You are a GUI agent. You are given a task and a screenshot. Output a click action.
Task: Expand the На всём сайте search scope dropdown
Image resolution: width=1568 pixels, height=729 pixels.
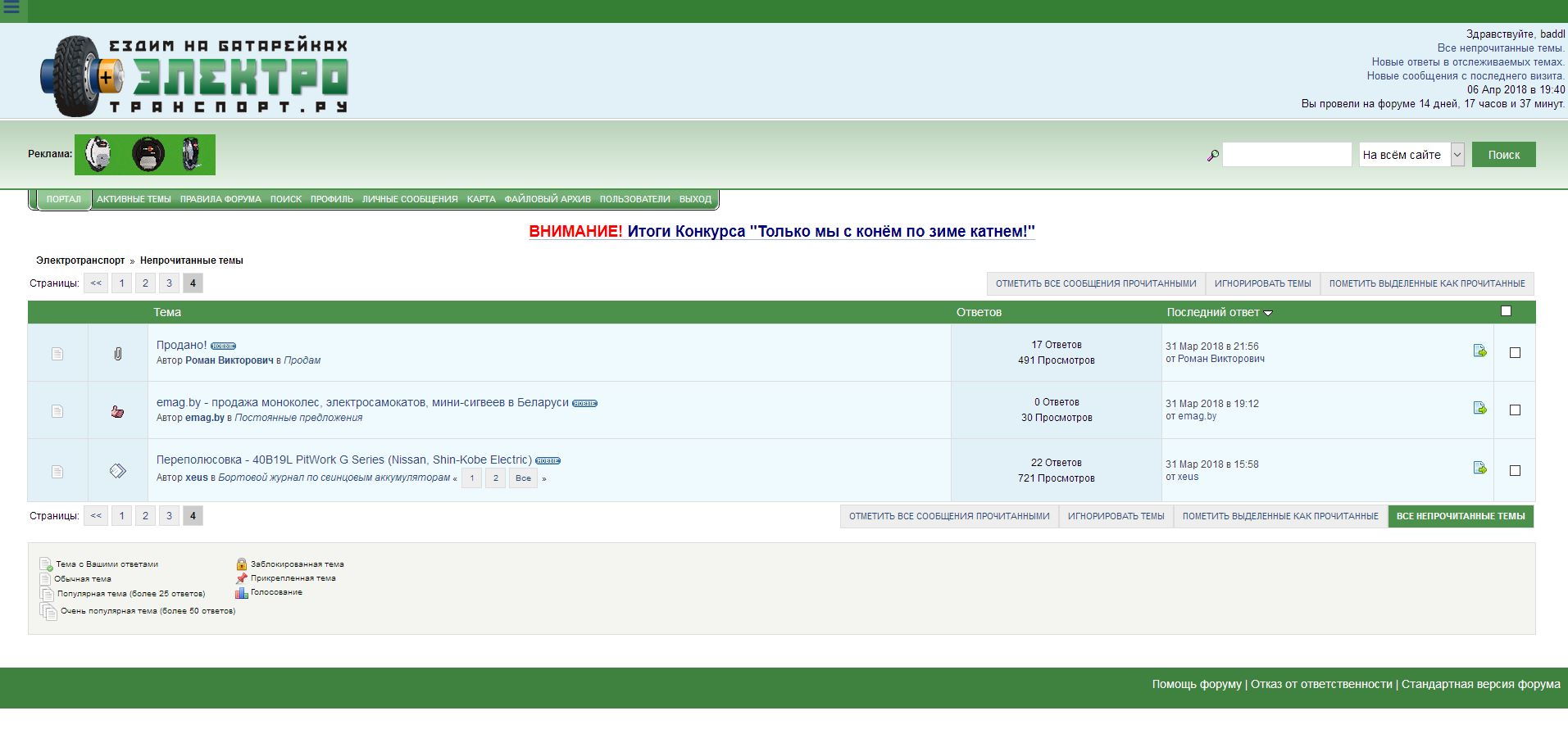1457,155
